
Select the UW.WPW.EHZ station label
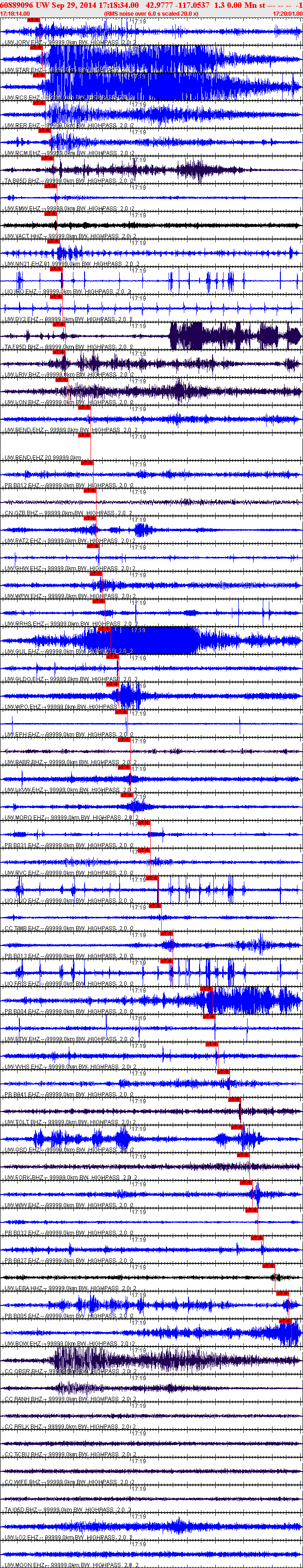[69, 596]
